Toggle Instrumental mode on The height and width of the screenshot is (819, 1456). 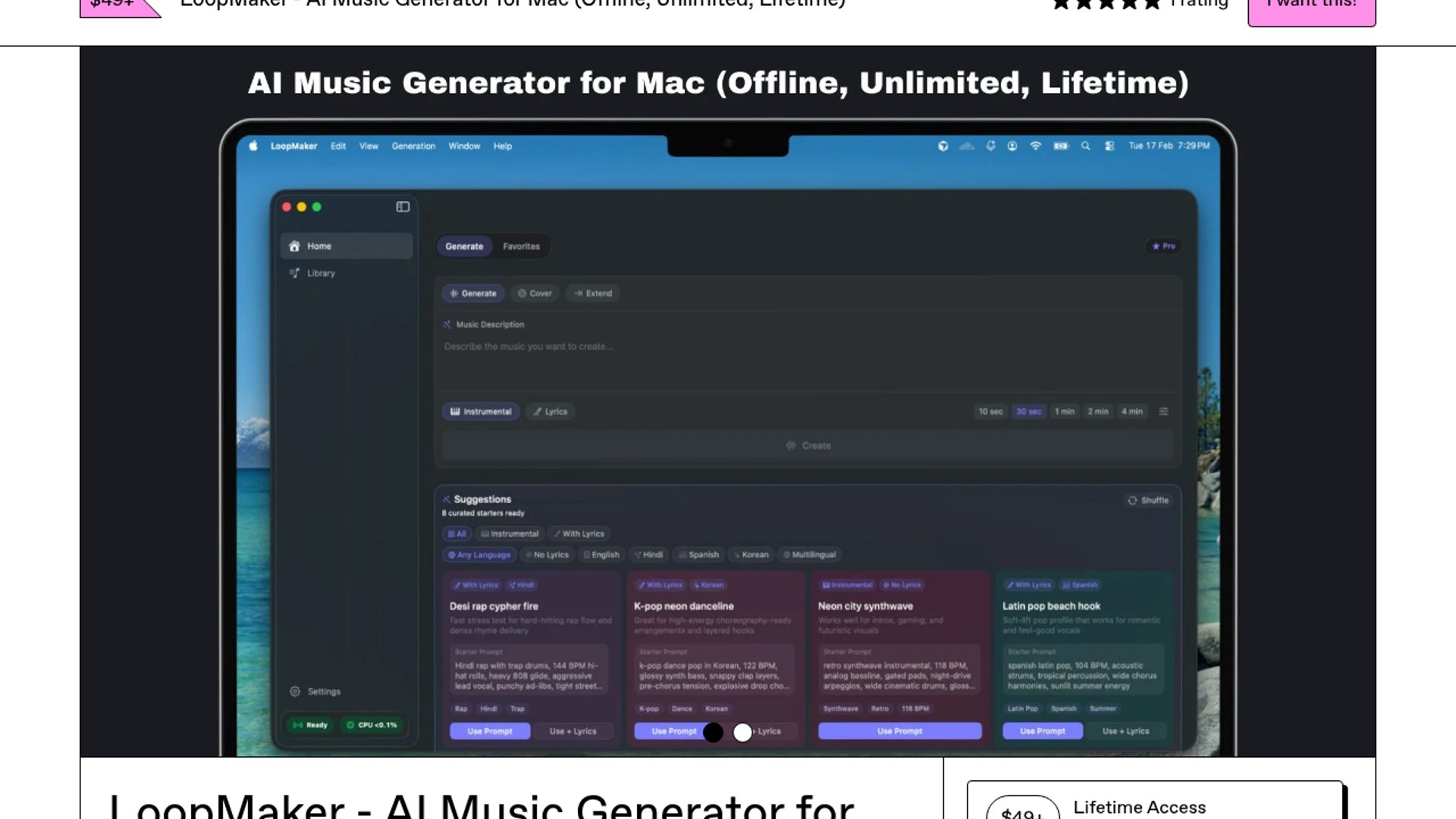pos(481,412)
